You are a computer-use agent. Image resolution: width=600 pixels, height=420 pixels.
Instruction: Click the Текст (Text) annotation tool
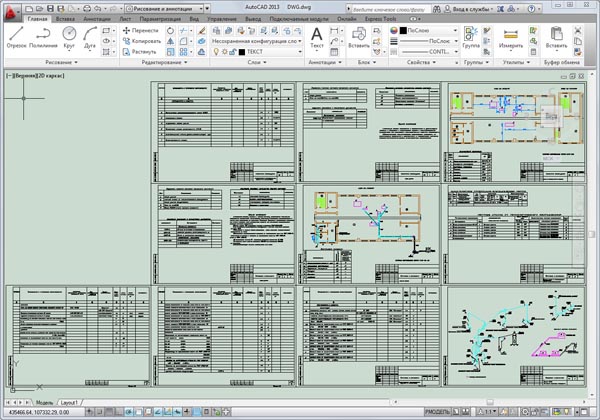click(319, 37)
